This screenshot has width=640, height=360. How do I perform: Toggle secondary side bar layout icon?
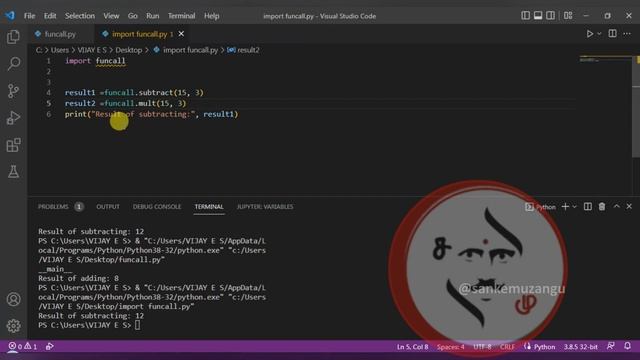pyautogui.click(x=551, y=16)
